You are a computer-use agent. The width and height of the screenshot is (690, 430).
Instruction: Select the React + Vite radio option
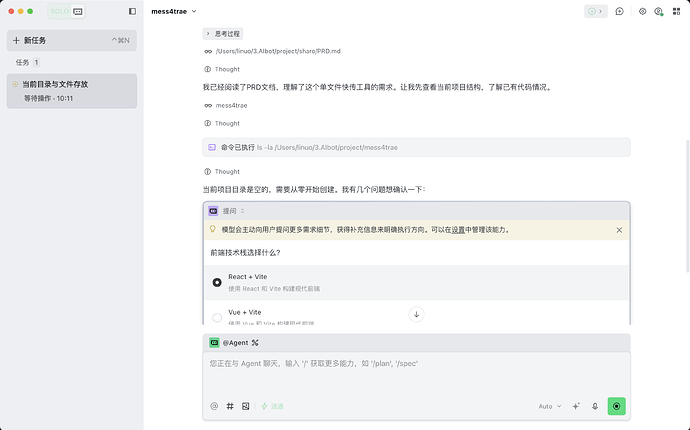point(217,283)
